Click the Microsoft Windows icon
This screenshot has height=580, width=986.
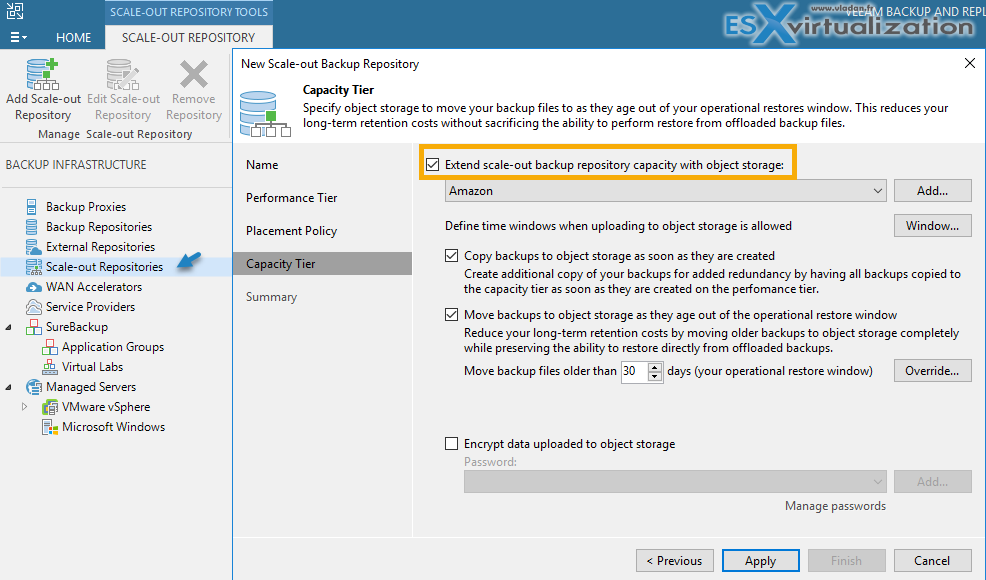pyautogui.click(x=50, y=427)
